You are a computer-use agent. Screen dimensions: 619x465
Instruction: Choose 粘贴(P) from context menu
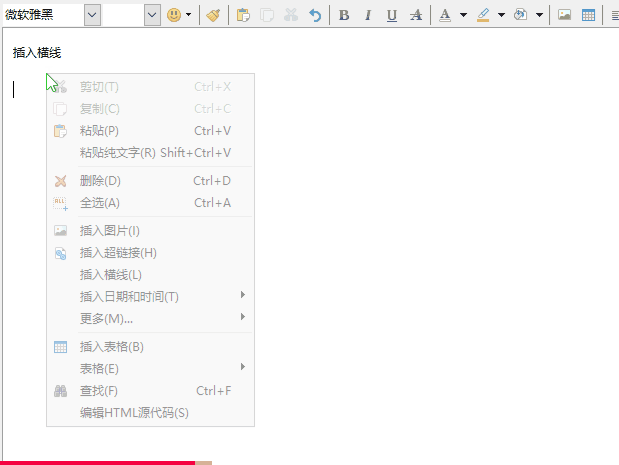150,131
